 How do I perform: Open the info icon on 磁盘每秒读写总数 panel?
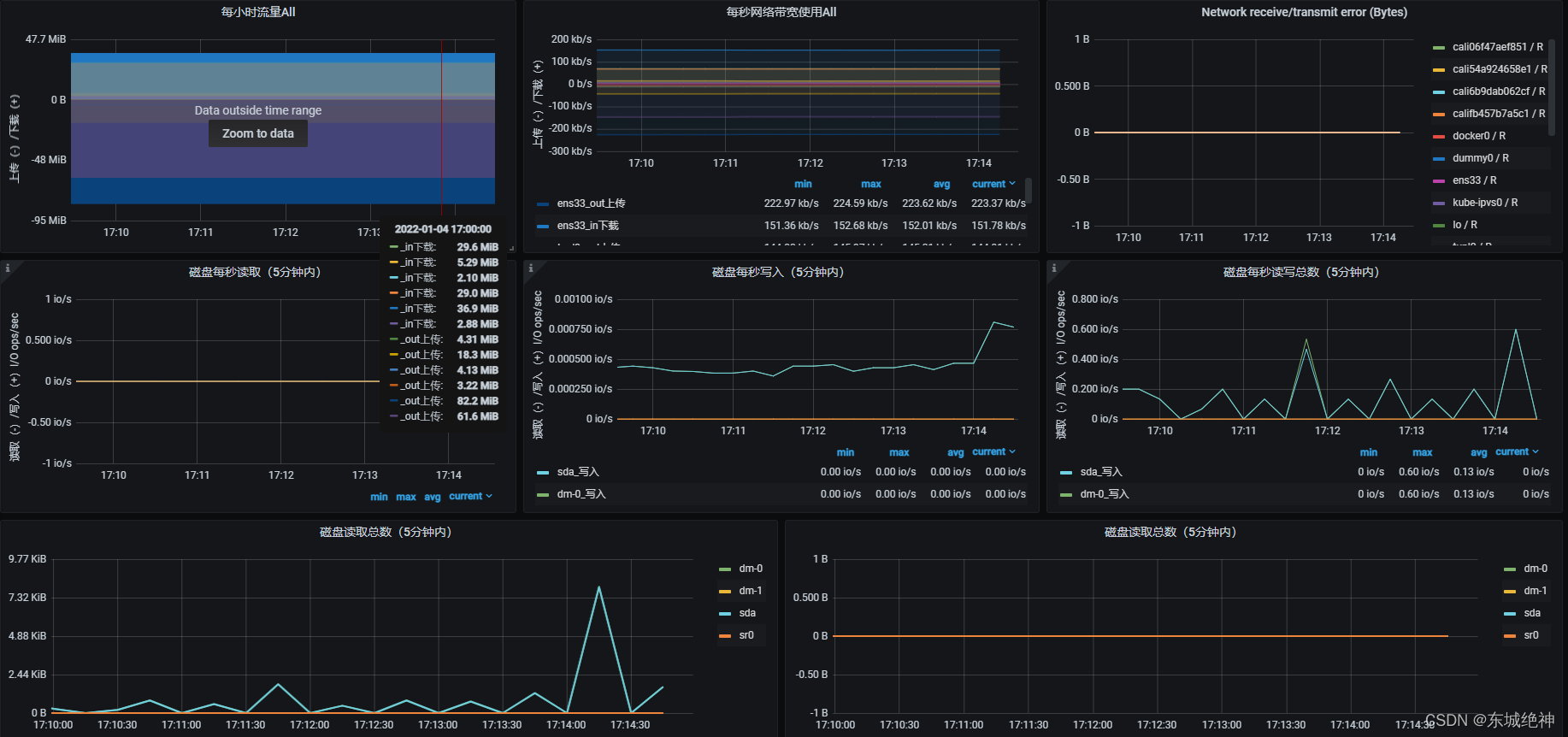click(1054, 268)
